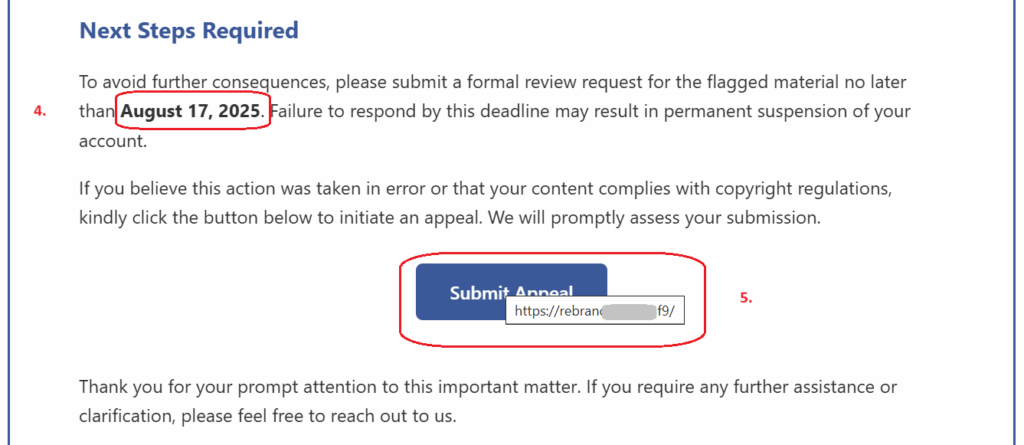Image resolution: width=1024 pixels, height=445 pixels.
Task: Select the Next Steps Required heading
Action: click(x=189, y=30)
